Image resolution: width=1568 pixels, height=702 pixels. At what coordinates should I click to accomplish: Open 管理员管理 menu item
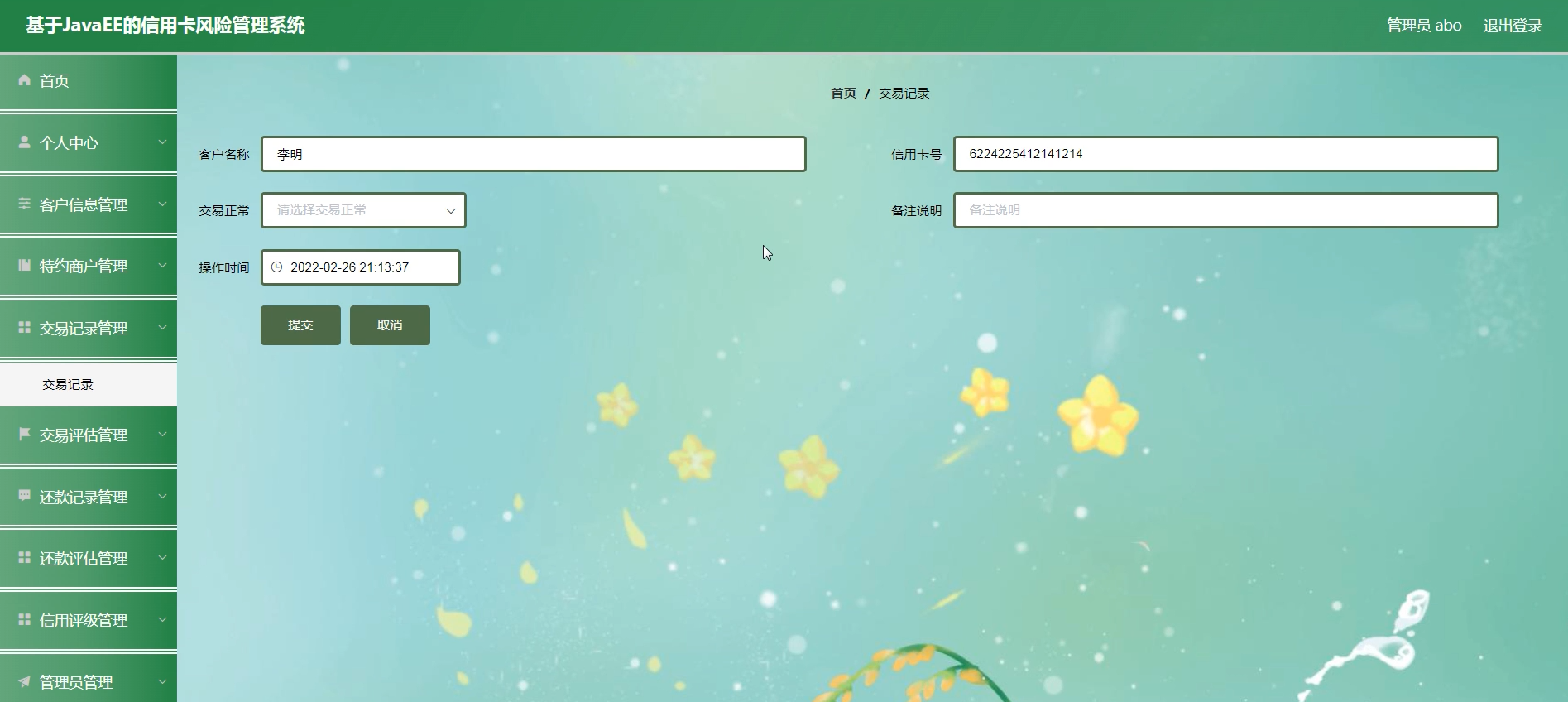pyautogui.click(x=89, y=680)
